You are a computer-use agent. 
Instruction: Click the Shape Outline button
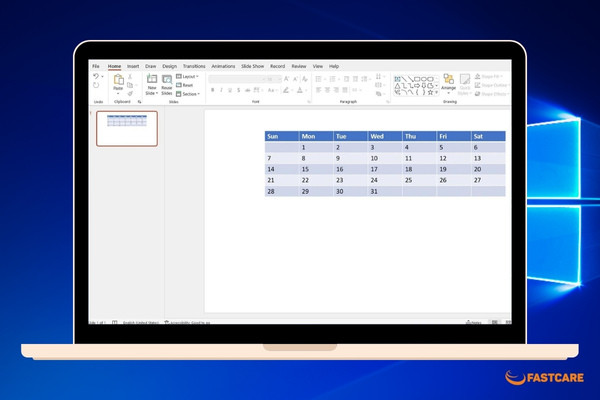tap(491, 85)
